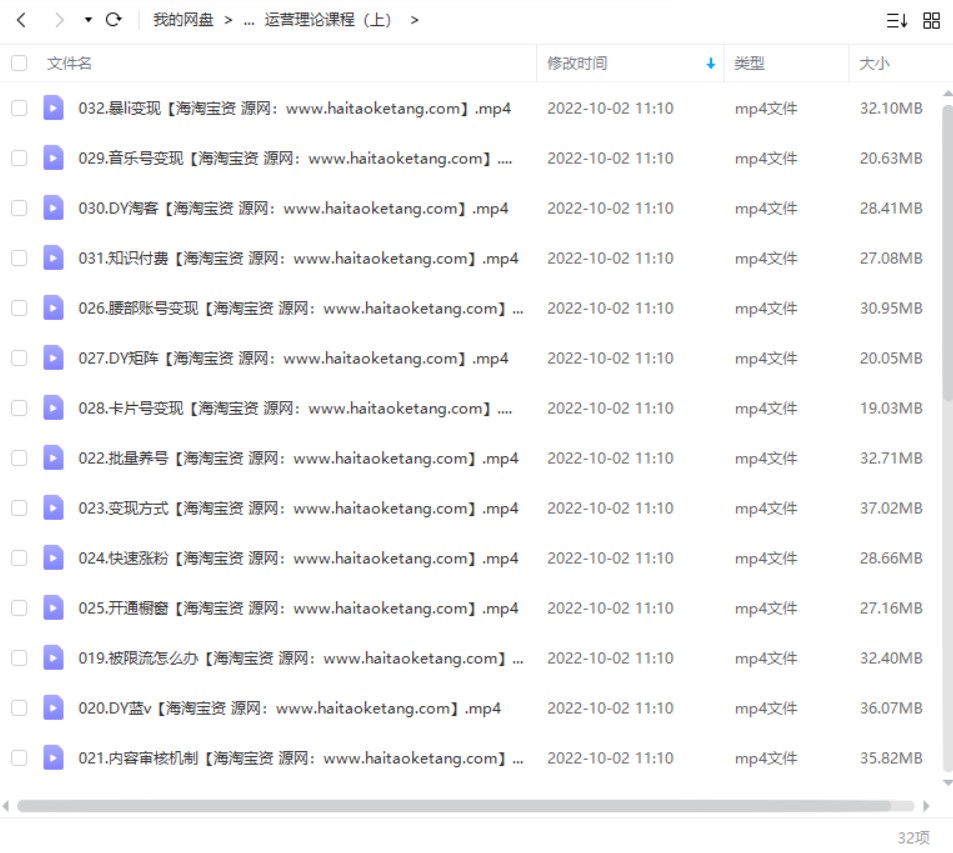Check the box for 029.音乐号变现
Screen dimensions: 953x853
point(19,158)
